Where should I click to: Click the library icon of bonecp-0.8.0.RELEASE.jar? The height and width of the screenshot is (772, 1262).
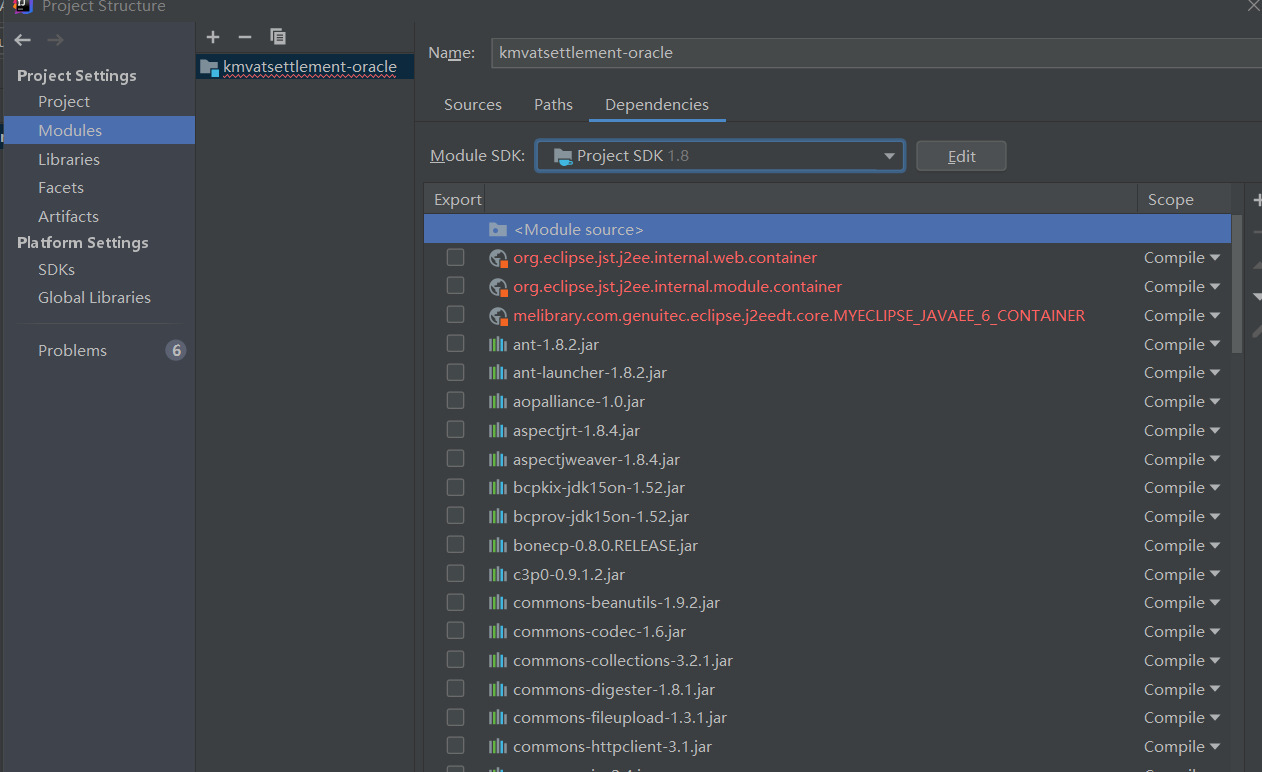[x=498, y=545]
